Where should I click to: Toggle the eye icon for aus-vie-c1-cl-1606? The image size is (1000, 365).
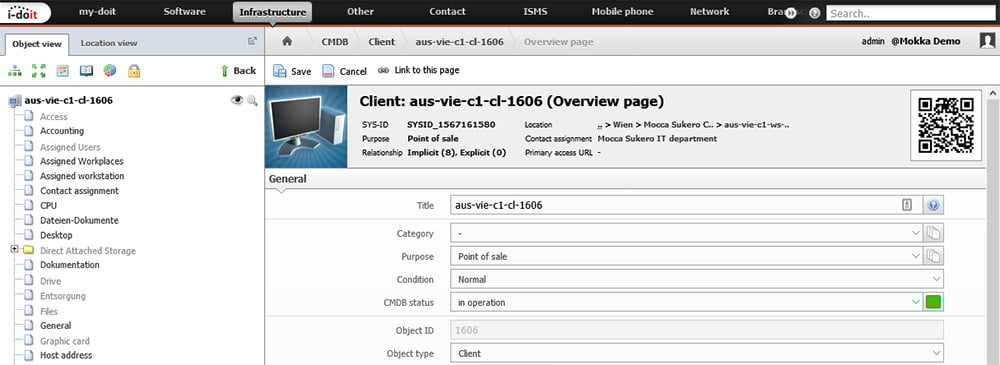point(237,100)
